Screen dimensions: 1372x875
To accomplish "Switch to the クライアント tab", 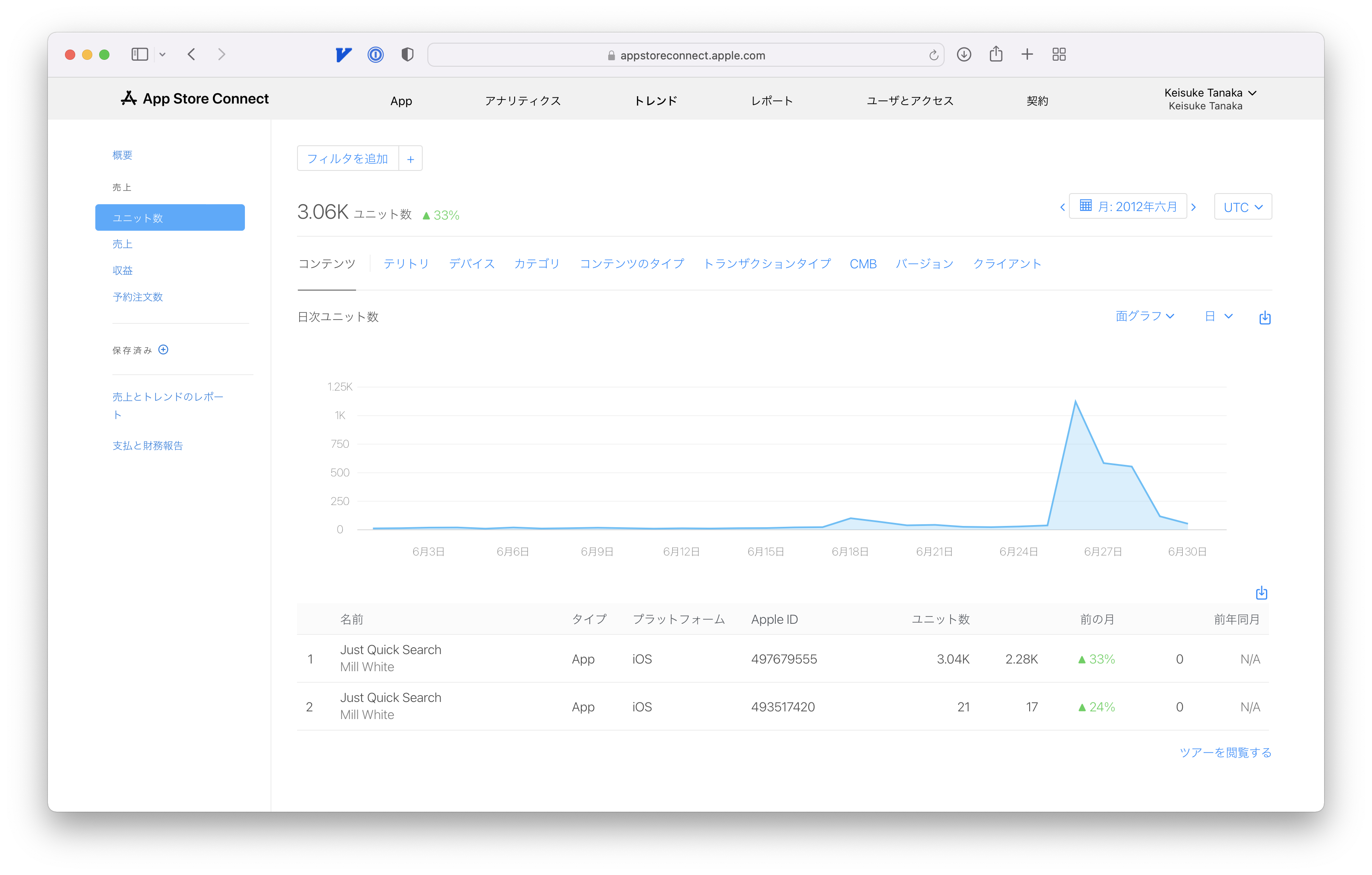I will (1007, 264).
